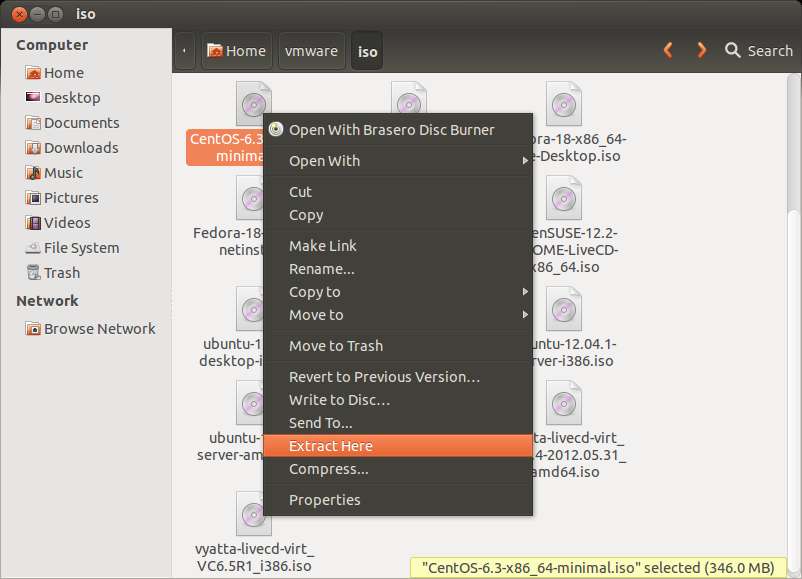Select the ubuntu desktop ISO disc icon

point(250,309)
